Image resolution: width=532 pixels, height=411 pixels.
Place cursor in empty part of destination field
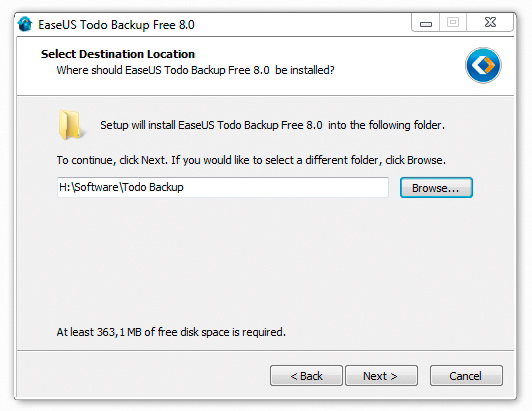tap(285, 187)
